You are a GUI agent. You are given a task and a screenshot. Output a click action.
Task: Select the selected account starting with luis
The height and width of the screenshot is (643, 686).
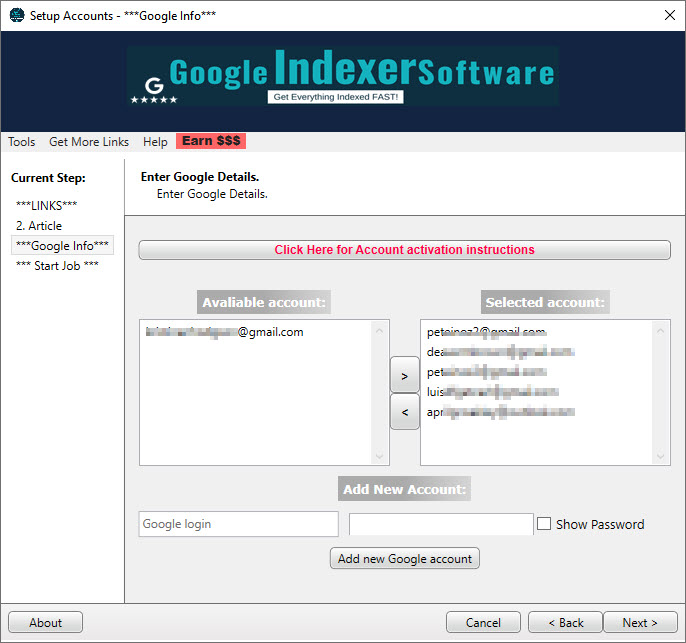(x=493, y=391)
